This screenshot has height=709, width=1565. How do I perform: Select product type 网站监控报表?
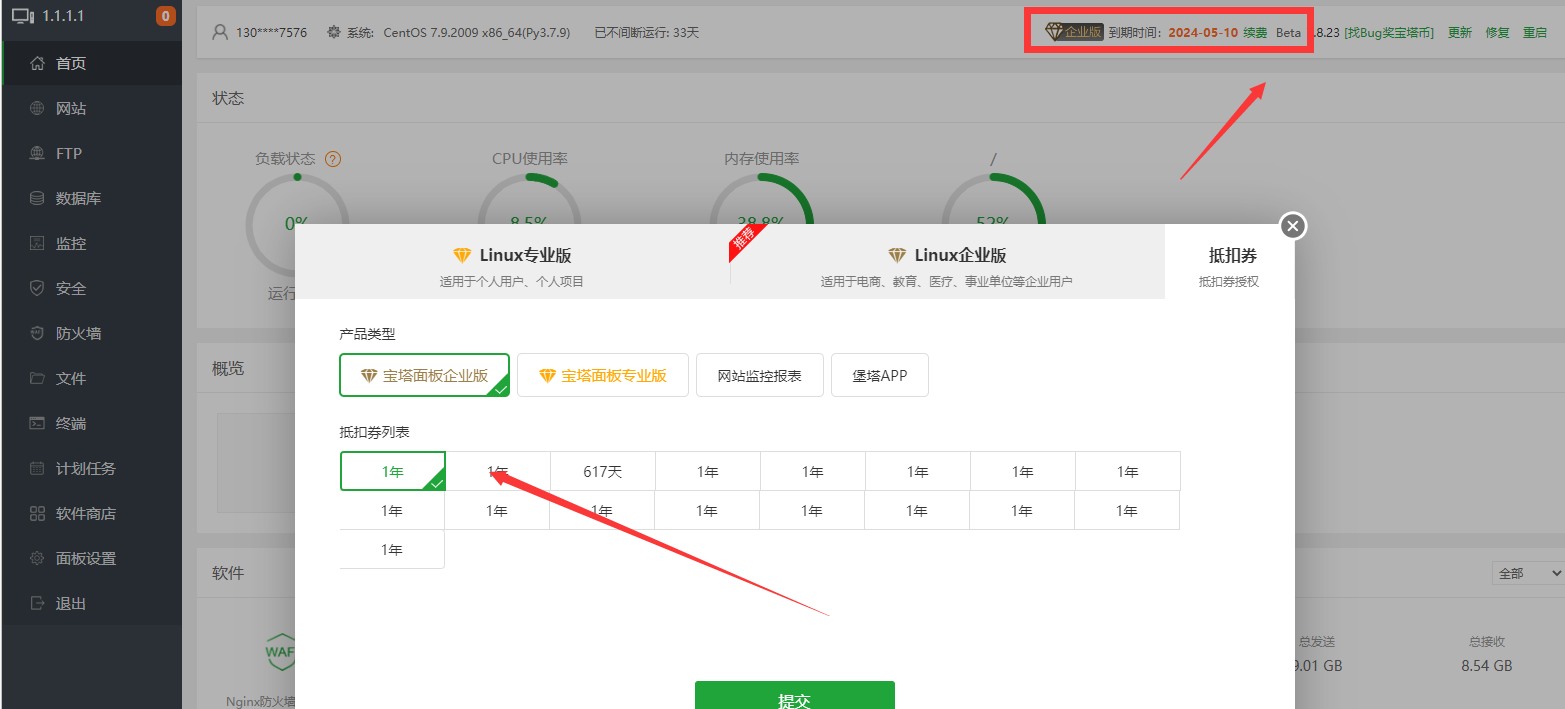pos(760,375)
